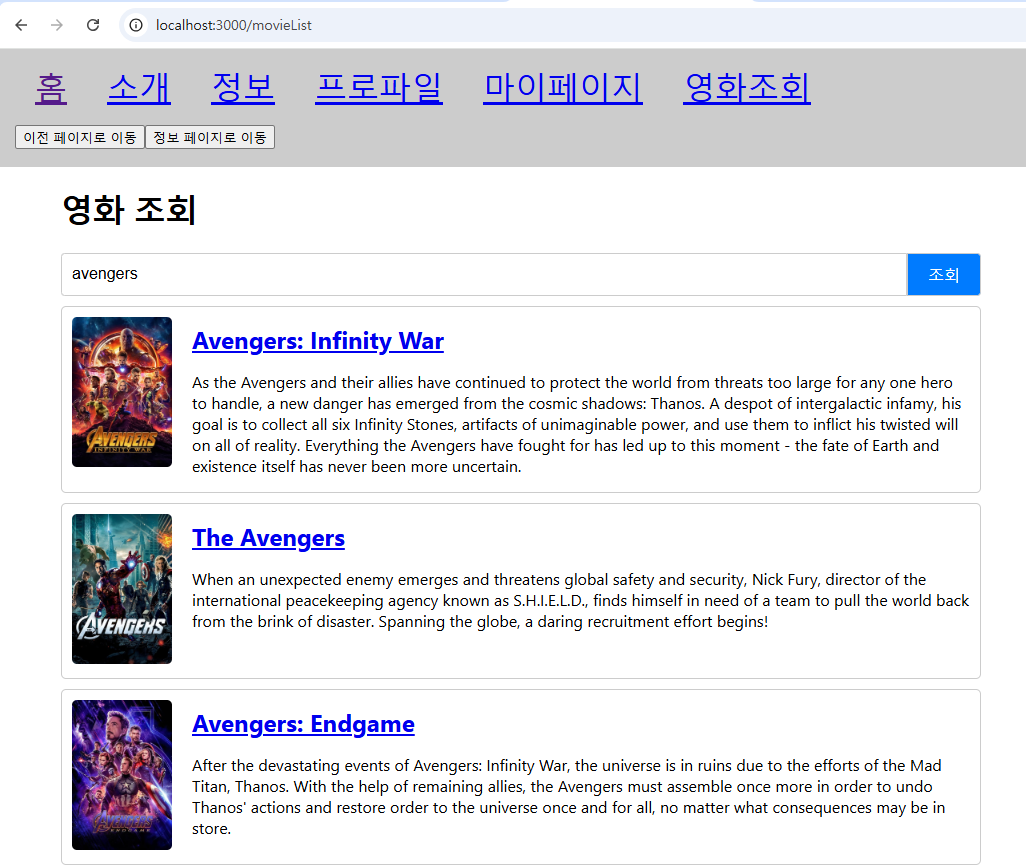Click the 영화 조회 page heading
This screenshot has height=867, width=1026.
[129, 210]
